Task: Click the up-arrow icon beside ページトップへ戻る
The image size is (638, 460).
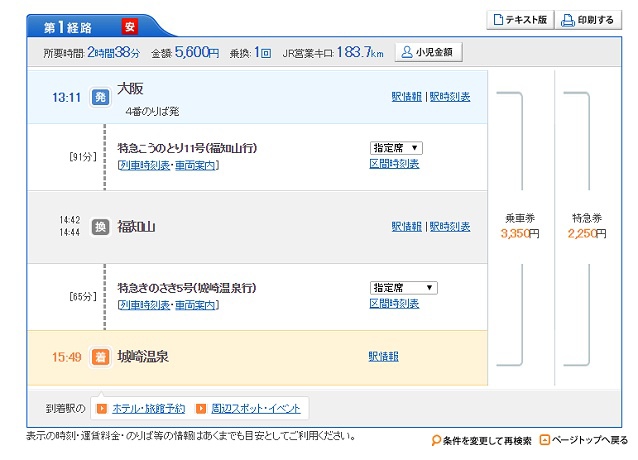Action: click(544, 440)
